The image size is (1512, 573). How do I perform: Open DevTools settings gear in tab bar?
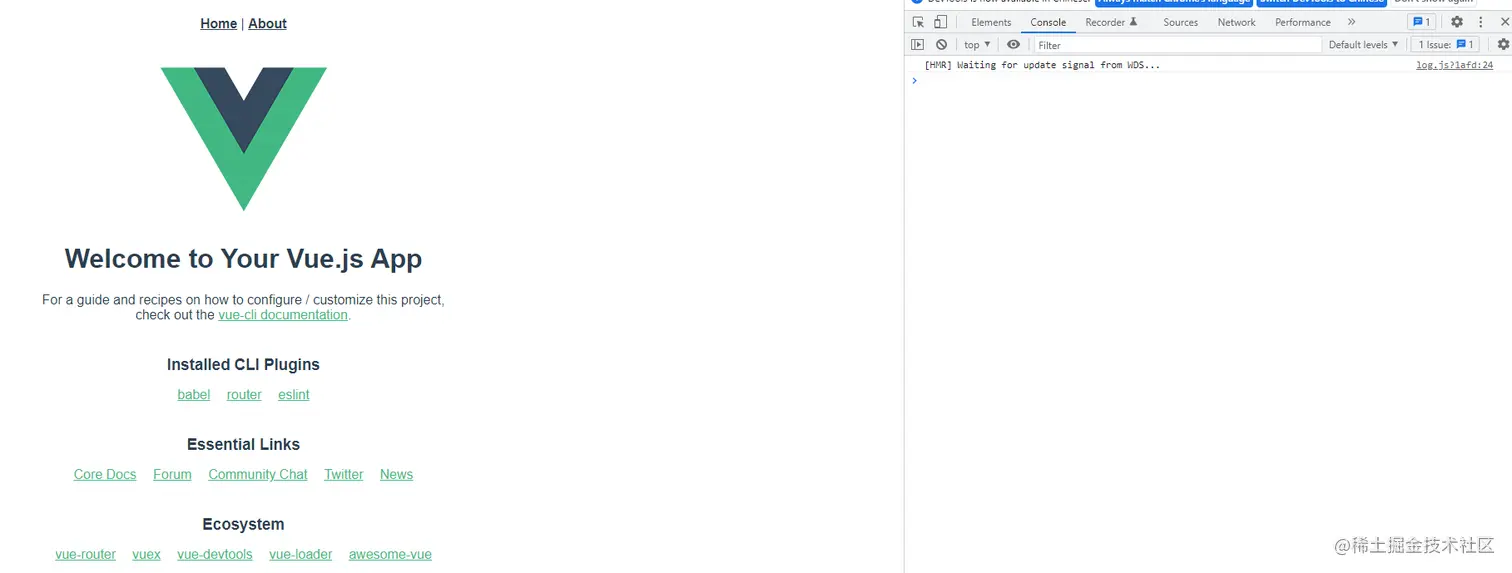(x=1457, y=22)
